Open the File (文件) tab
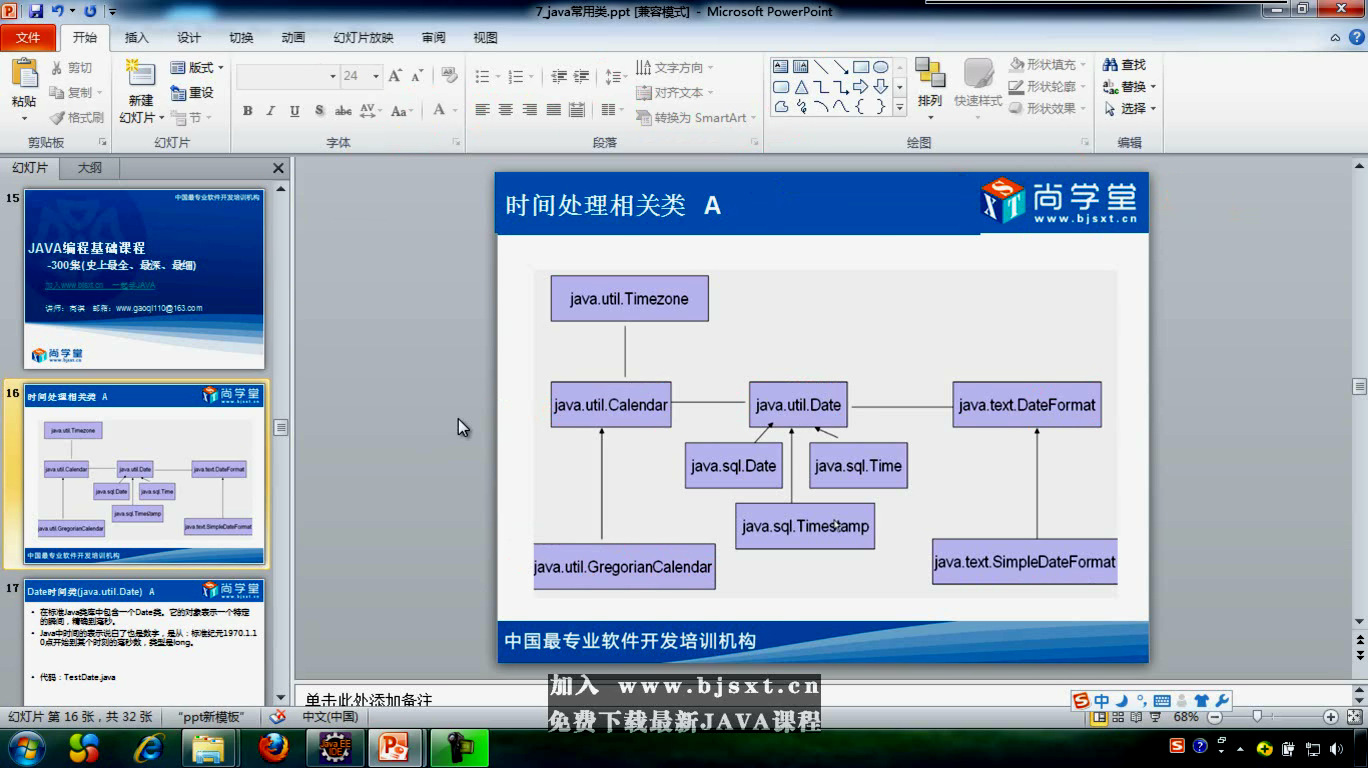Screen dimensions: 1368x768 pos(29,38)
